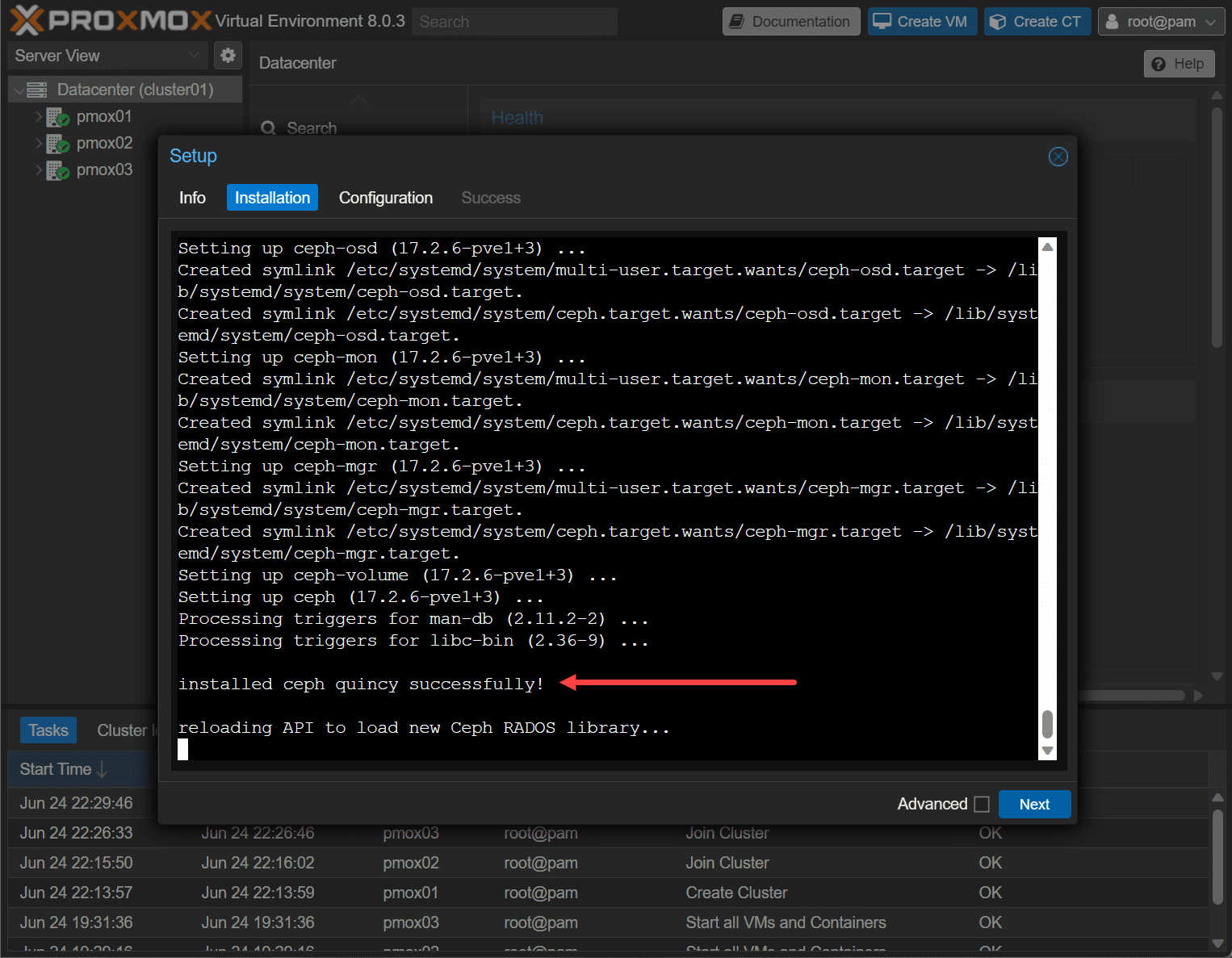
Task: Switch to the Info tab
Action: click(x=192, y=198)
